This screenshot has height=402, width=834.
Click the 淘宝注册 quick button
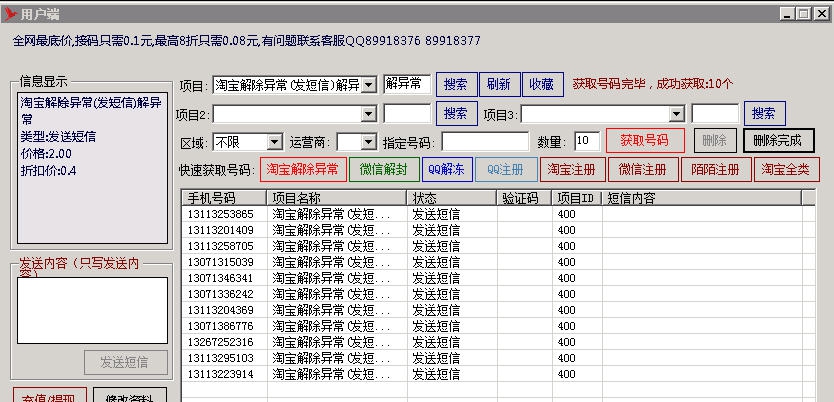point(572,170)
